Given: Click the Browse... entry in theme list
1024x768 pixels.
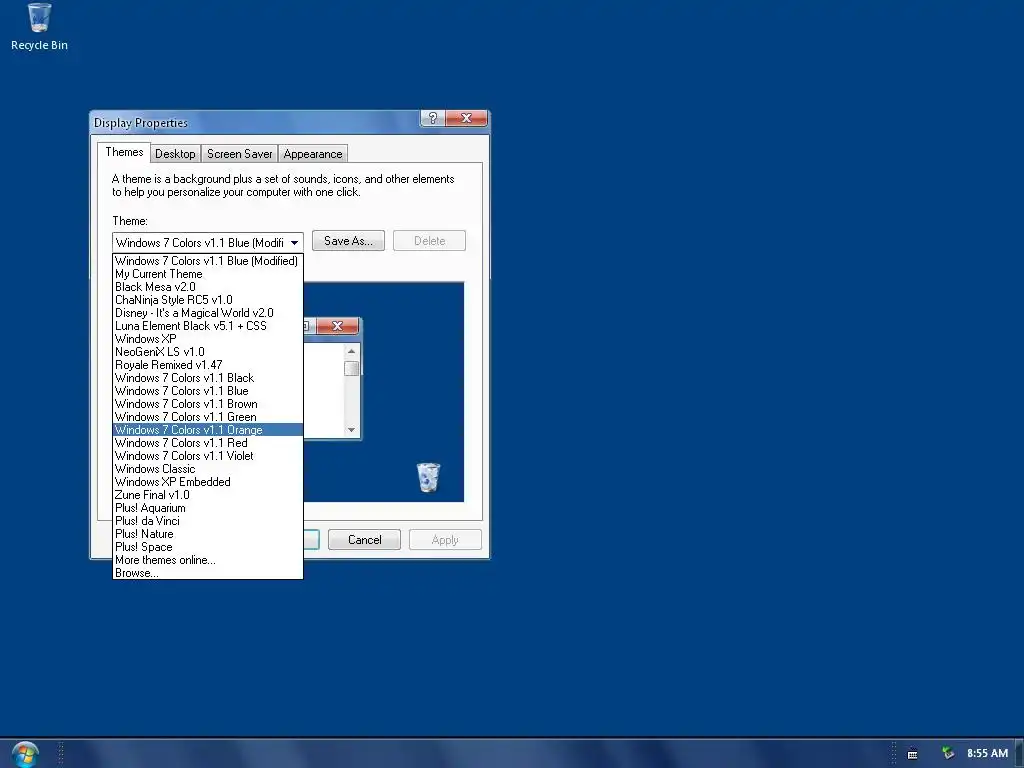Looking at the screenshot, I should 208,573.
